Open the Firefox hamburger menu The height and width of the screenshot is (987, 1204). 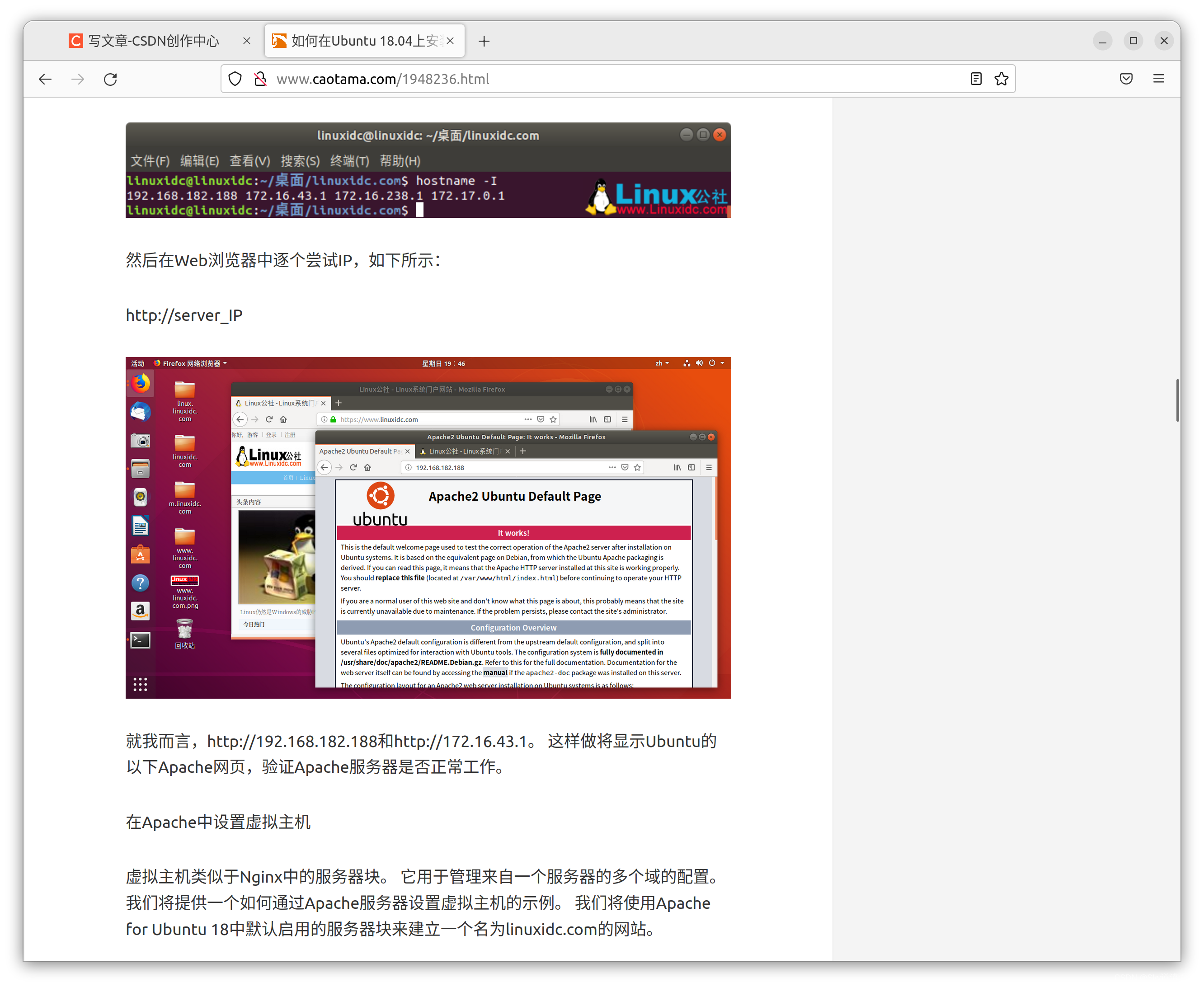(x=1159, y=79)
